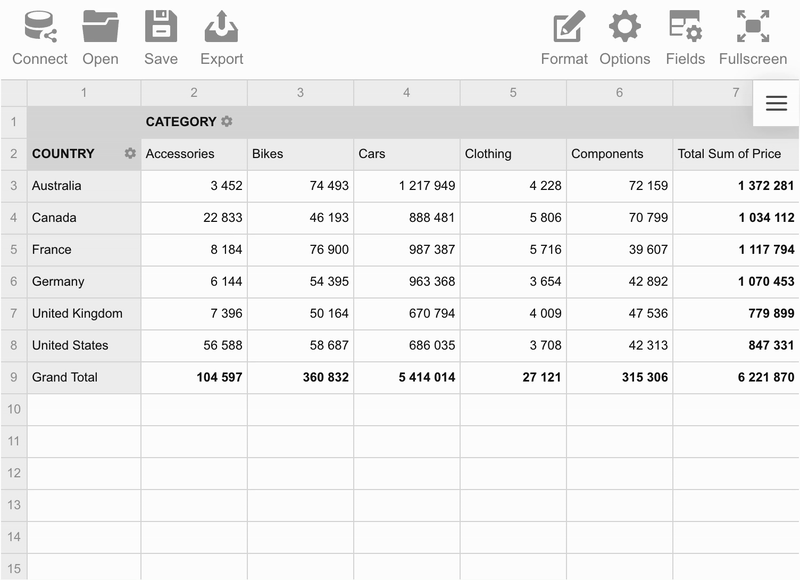Open the Fields list icon
800x580 pixels.
coord(685,27)
